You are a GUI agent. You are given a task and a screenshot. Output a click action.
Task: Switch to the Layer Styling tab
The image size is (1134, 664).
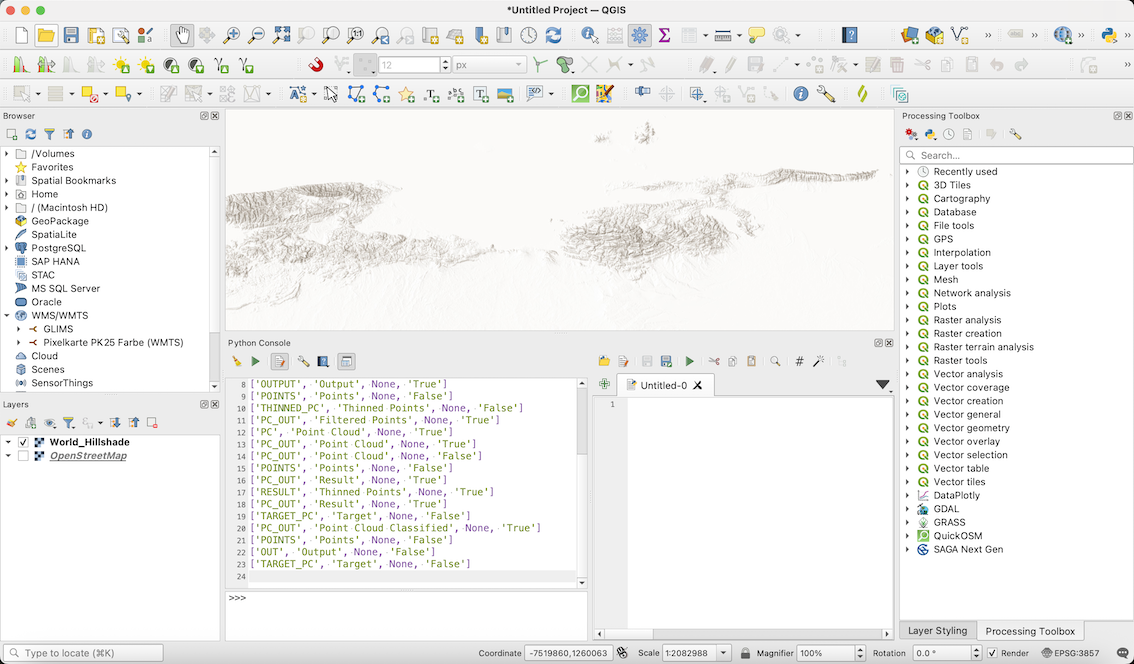click(x=937, y=631)
